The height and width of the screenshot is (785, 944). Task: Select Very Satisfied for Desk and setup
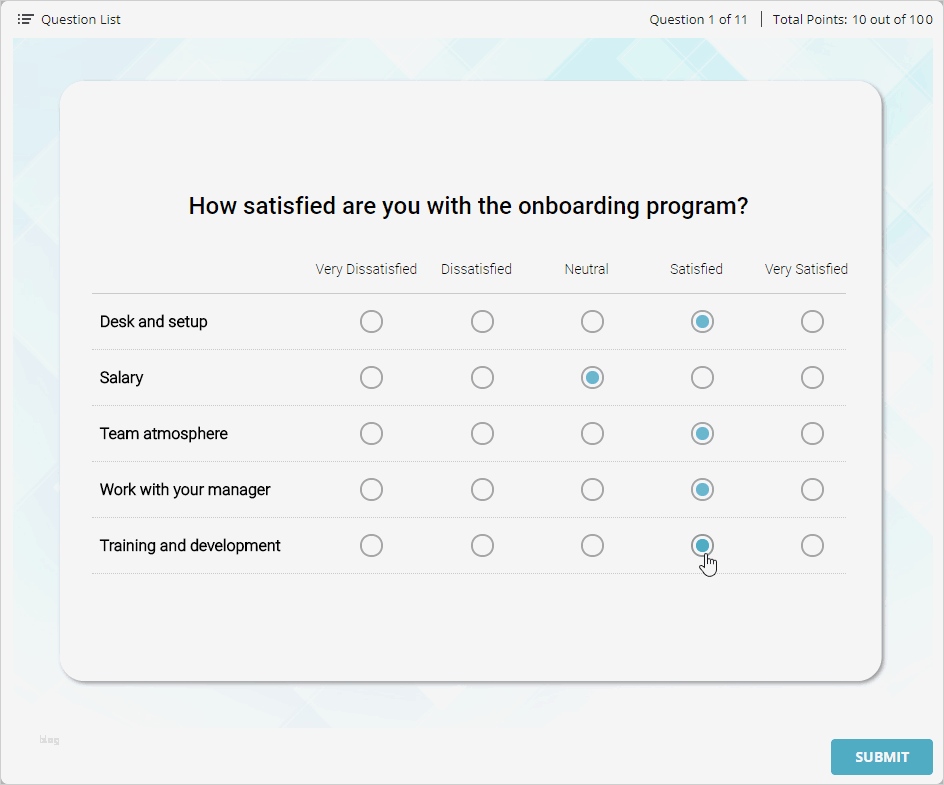coord(812,321)
